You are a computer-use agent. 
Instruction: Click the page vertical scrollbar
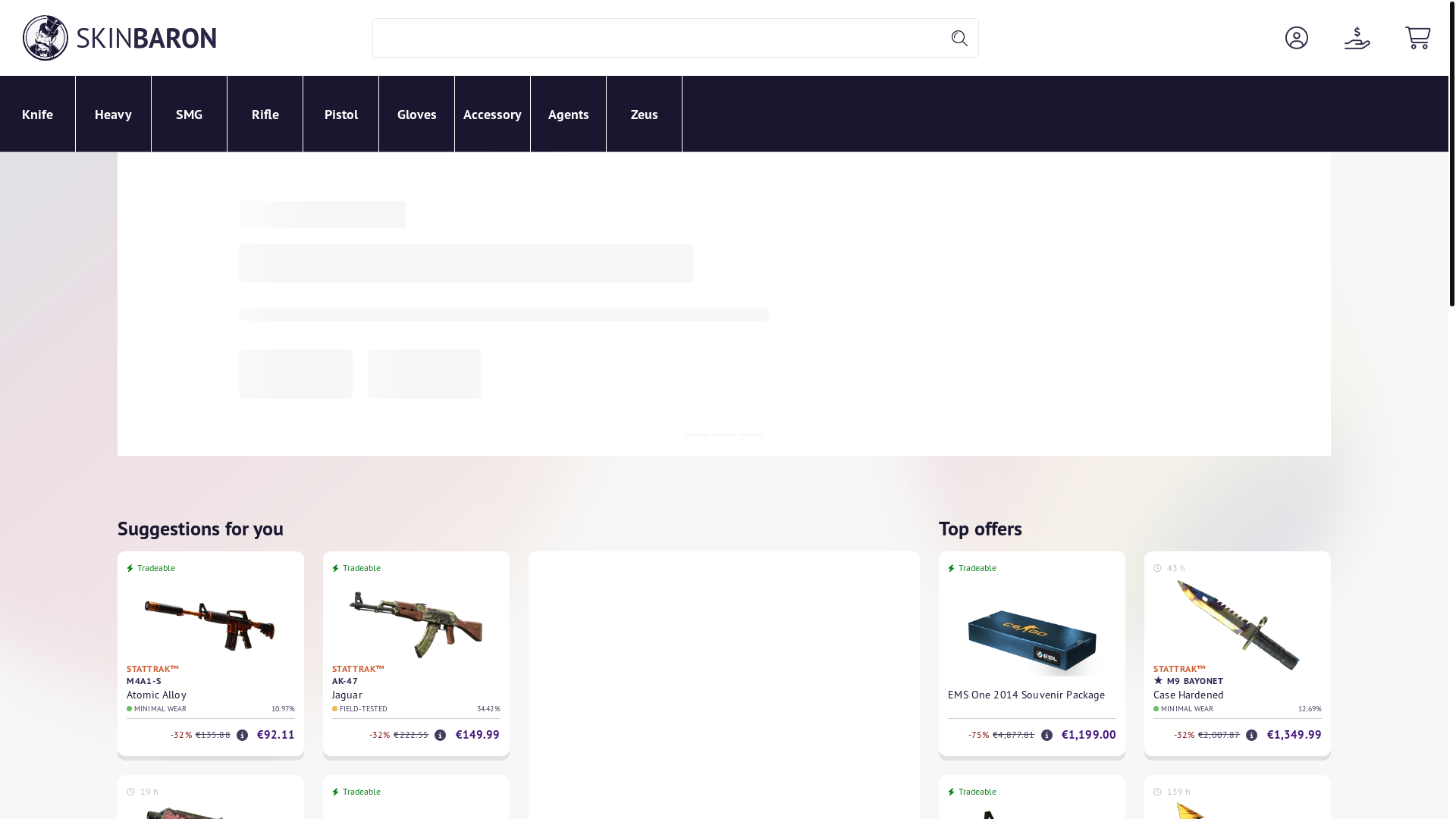pyautogui.click(x=1452, y=153)
